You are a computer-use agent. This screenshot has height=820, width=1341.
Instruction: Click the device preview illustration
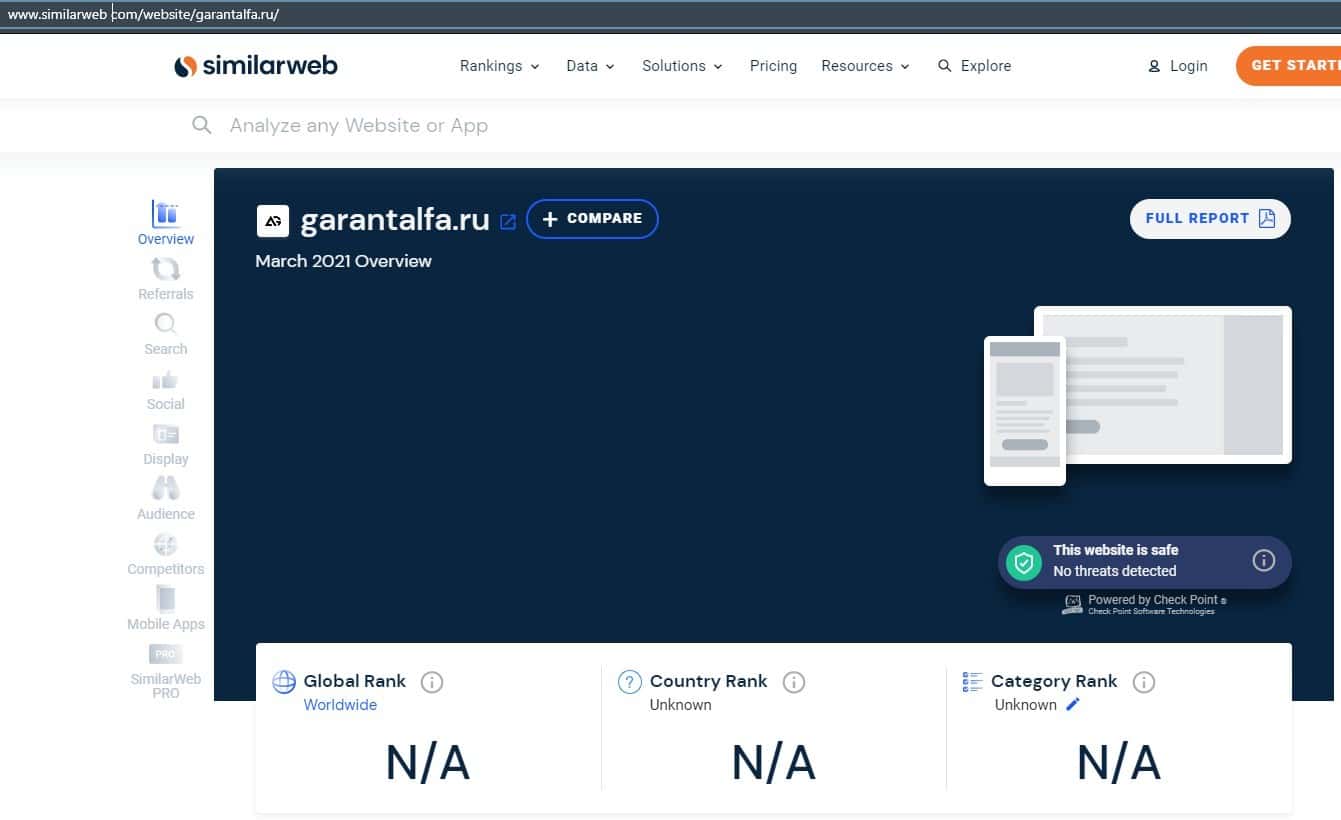point(1138,396)
